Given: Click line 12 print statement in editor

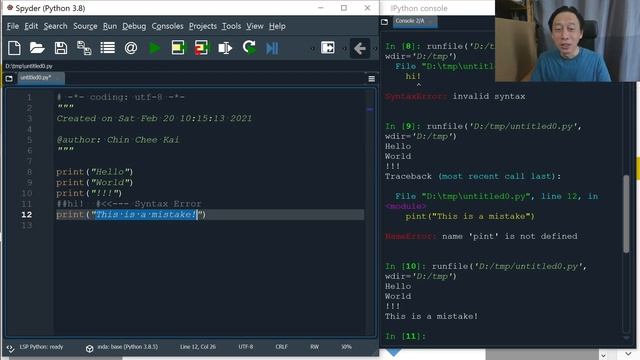Looking at the screenshot, I should click(131, 214).
